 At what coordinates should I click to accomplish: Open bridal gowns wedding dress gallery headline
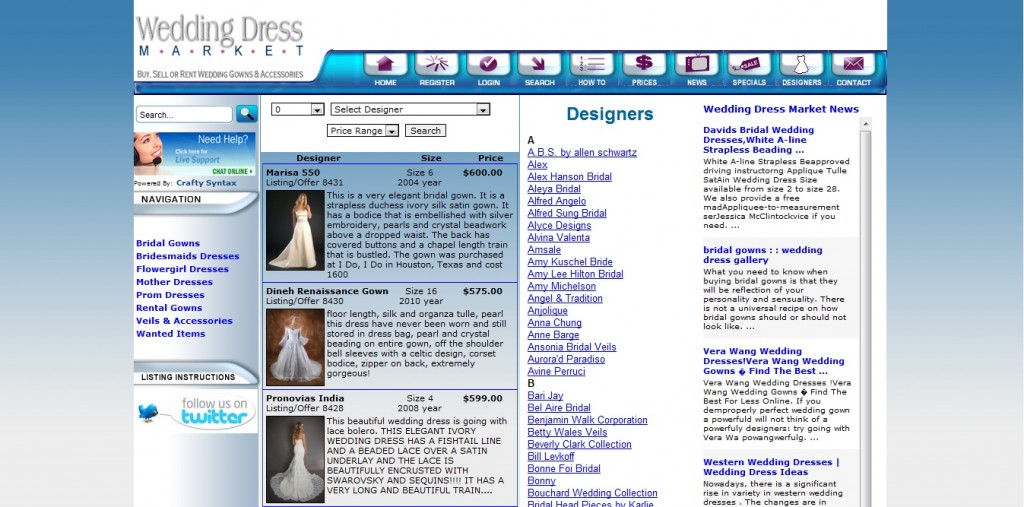(763, 255)
